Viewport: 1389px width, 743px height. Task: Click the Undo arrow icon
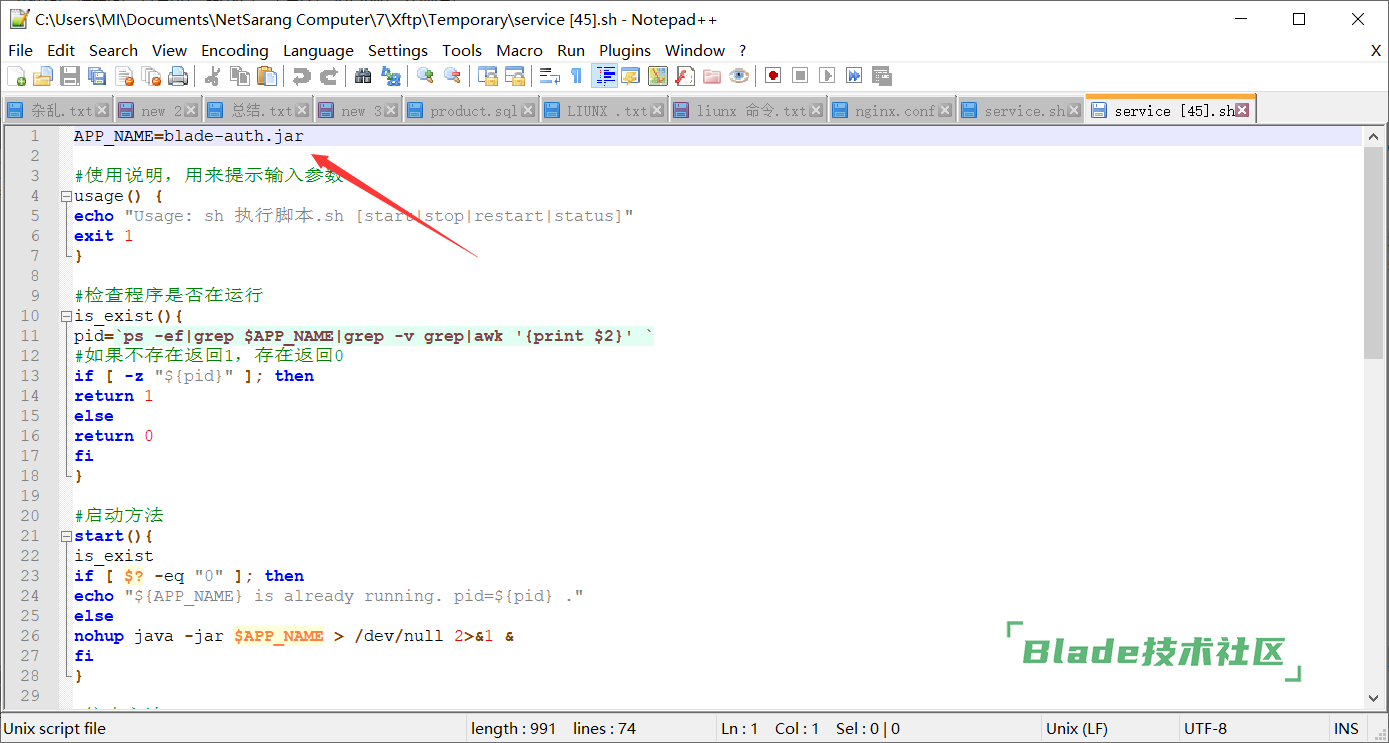click(301, 76)
